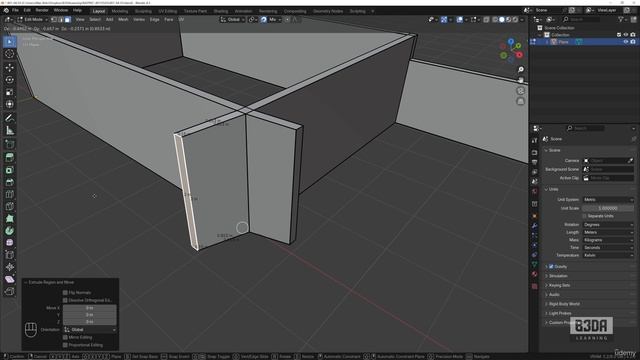Select the Knife tool
The width and height of the screenshot is (640, 360).
click(9, 206)
